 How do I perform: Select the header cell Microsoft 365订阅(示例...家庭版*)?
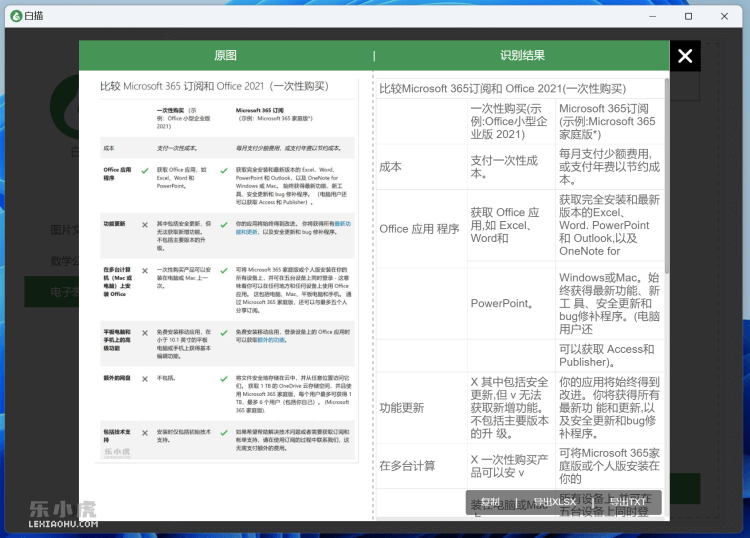click(x=610, y=121)
